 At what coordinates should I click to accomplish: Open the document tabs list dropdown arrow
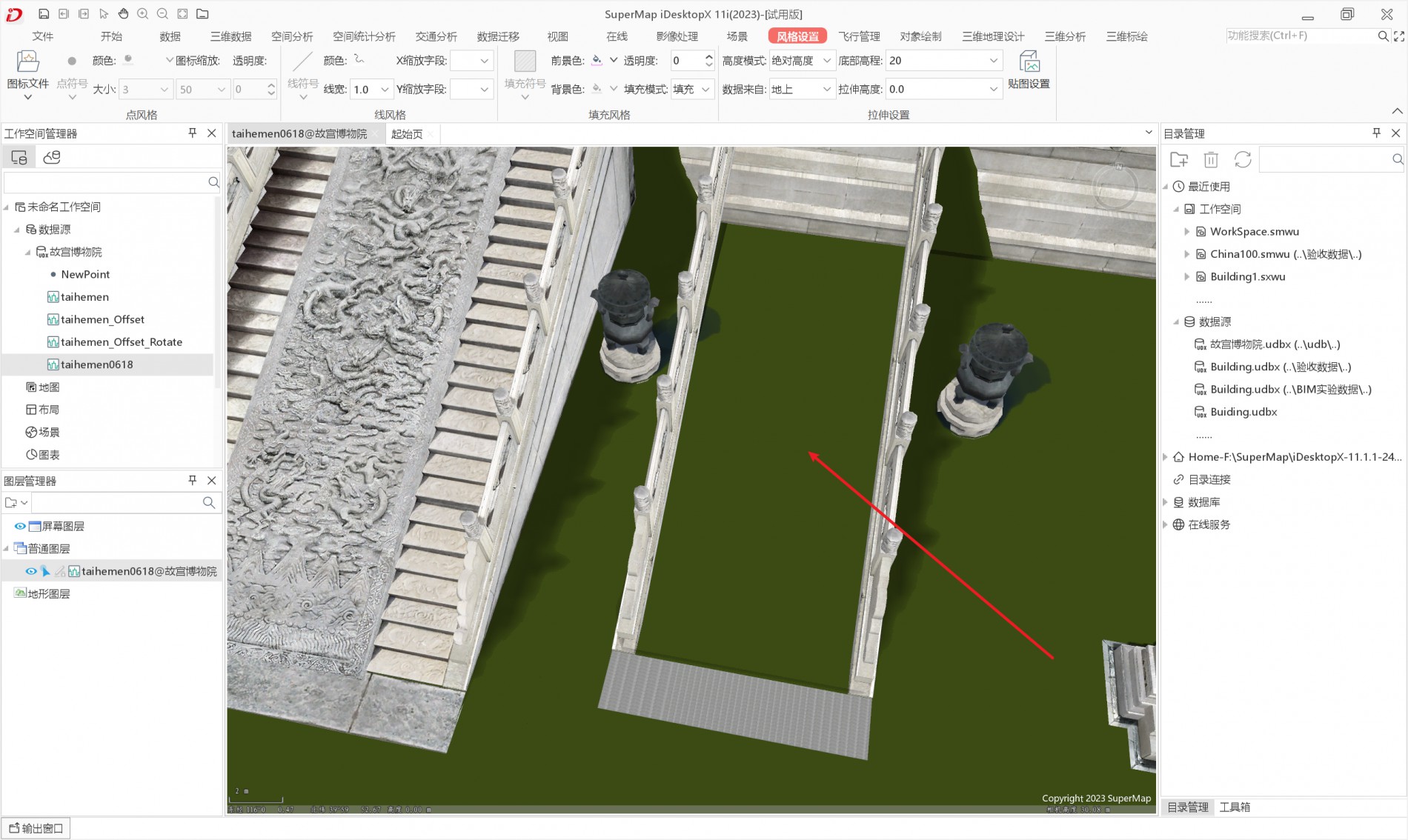1149,133
